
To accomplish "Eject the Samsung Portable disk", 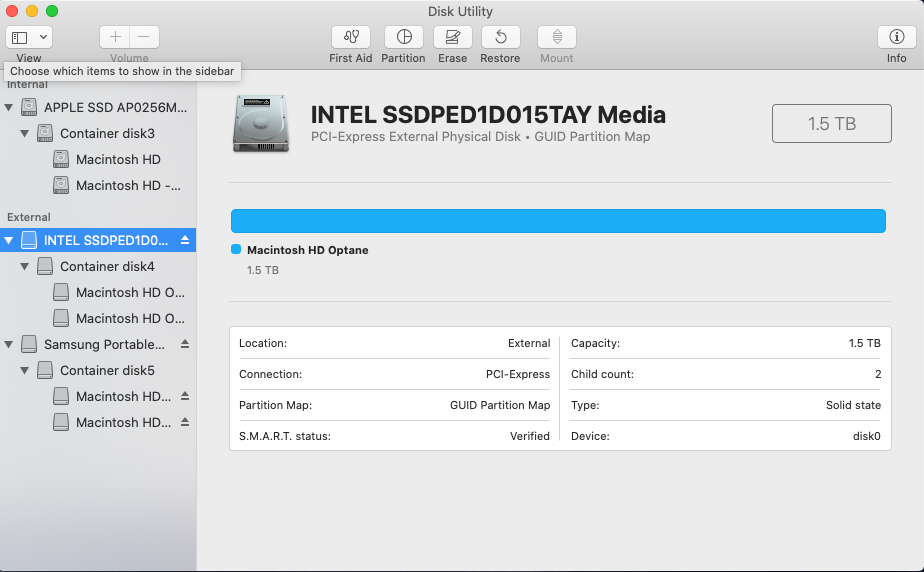I will point(185,343).
